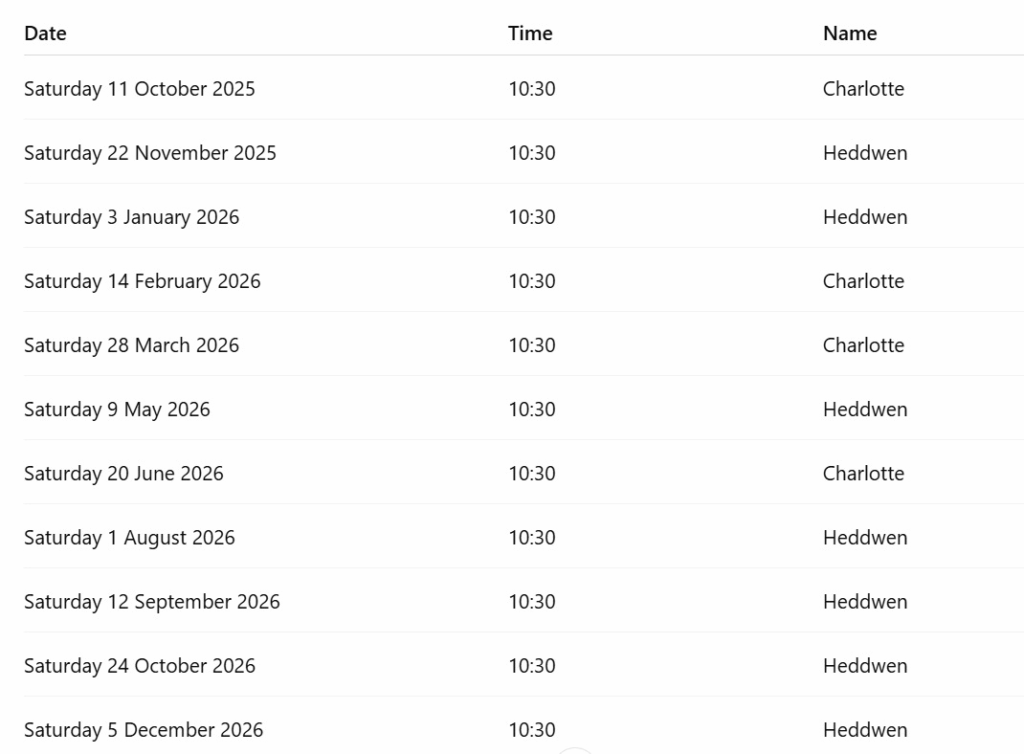Viewport: 1024px width, 754px height.
Task: Click the Name column header
Action: pyautogui.click(x=849, y=33)
